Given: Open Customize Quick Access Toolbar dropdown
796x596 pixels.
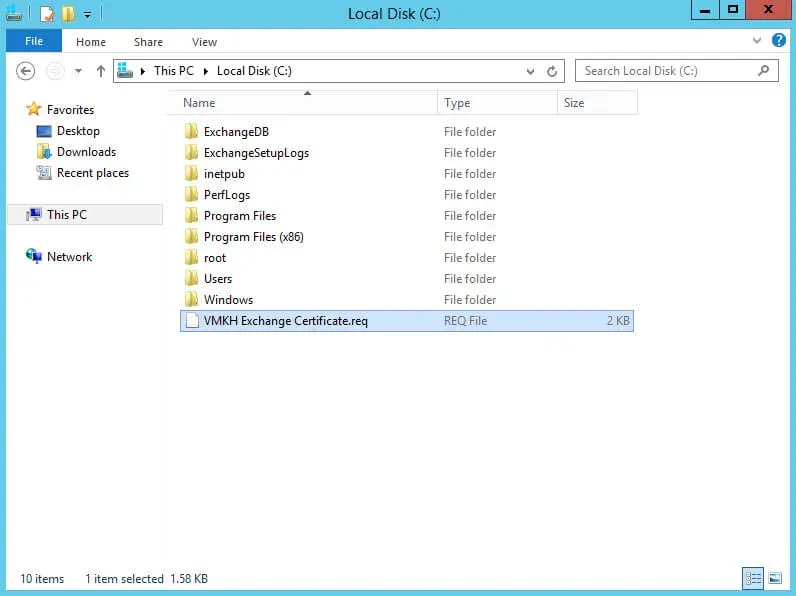Looking at the screenshot, I should point(87,15).
